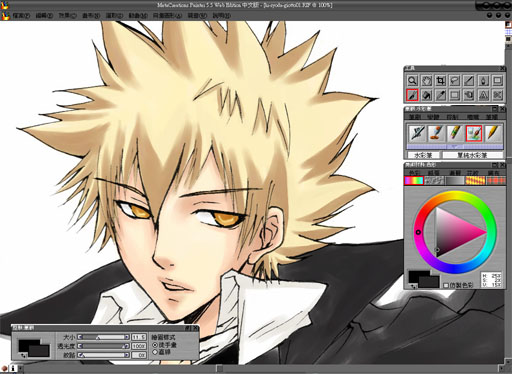Enable the 仿製色彩 clone color checkbox
The height and width of the screenshot is (374, 512).
[x=446, y=286]
